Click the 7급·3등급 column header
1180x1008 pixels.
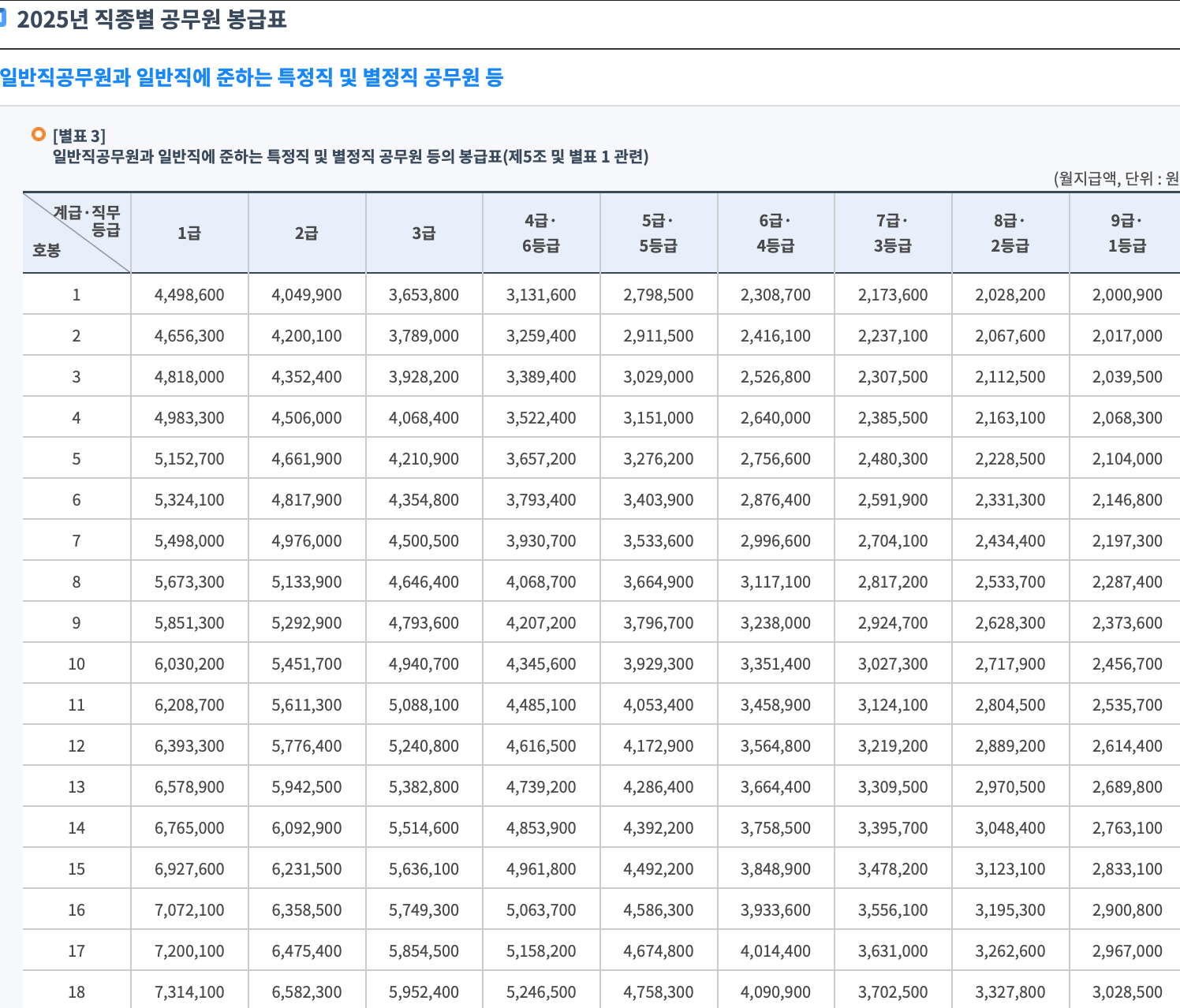[x=894, y=233]
